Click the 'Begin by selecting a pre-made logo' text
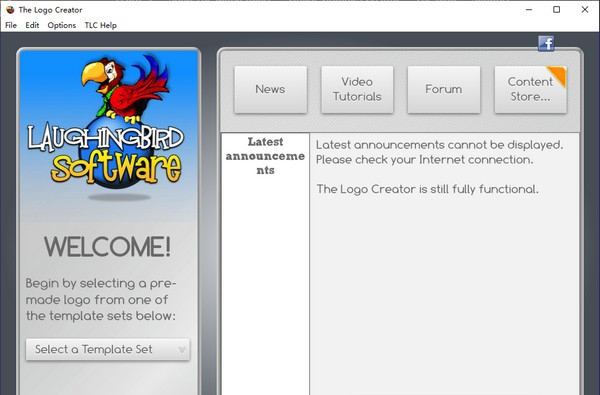The width and height of the screenshot is (600, 395). pos(101,300)
